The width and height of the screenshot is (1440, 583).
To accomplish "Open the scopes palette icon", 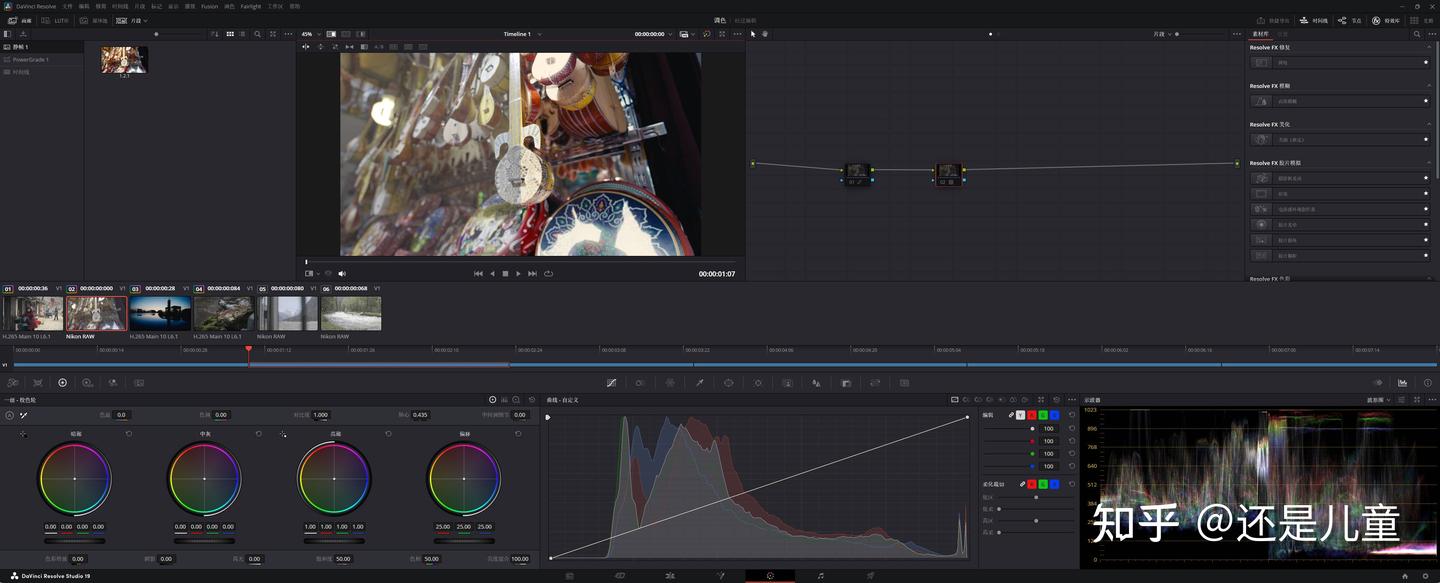I will click(1402, 383).
